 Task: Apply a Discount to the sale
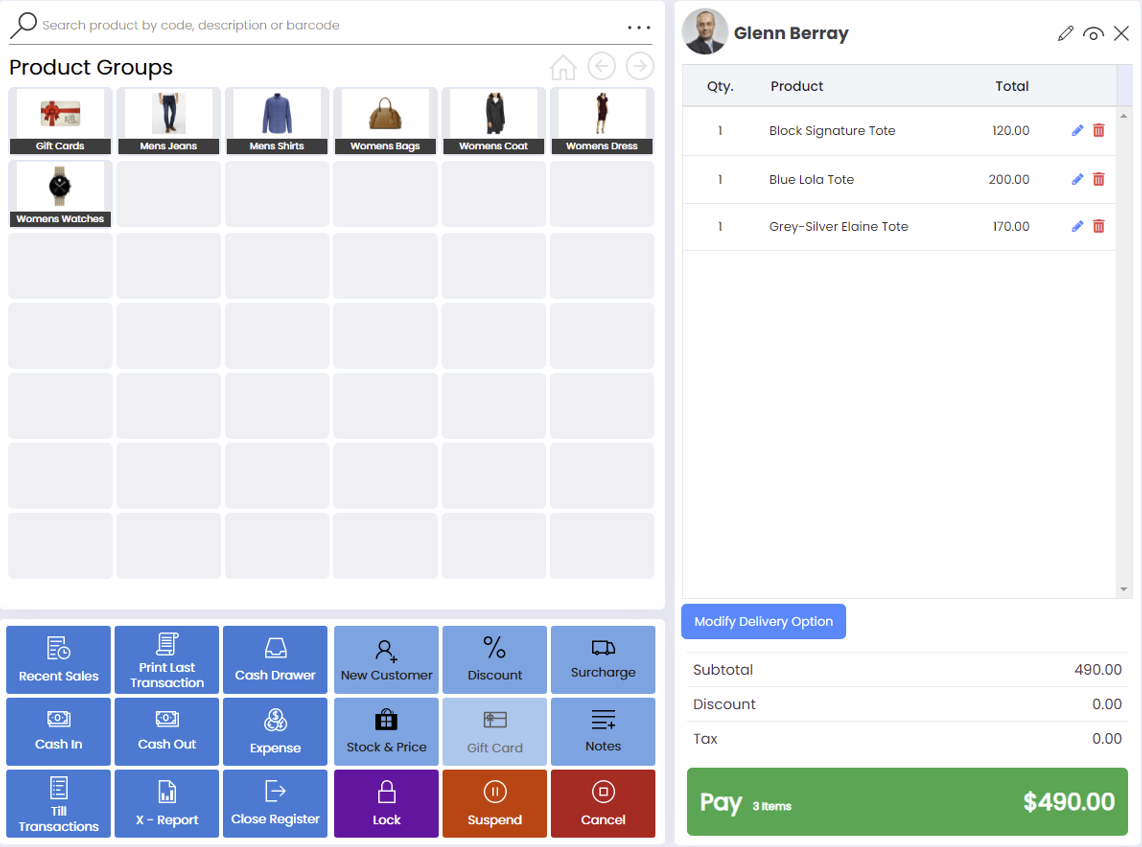(494, 660)
